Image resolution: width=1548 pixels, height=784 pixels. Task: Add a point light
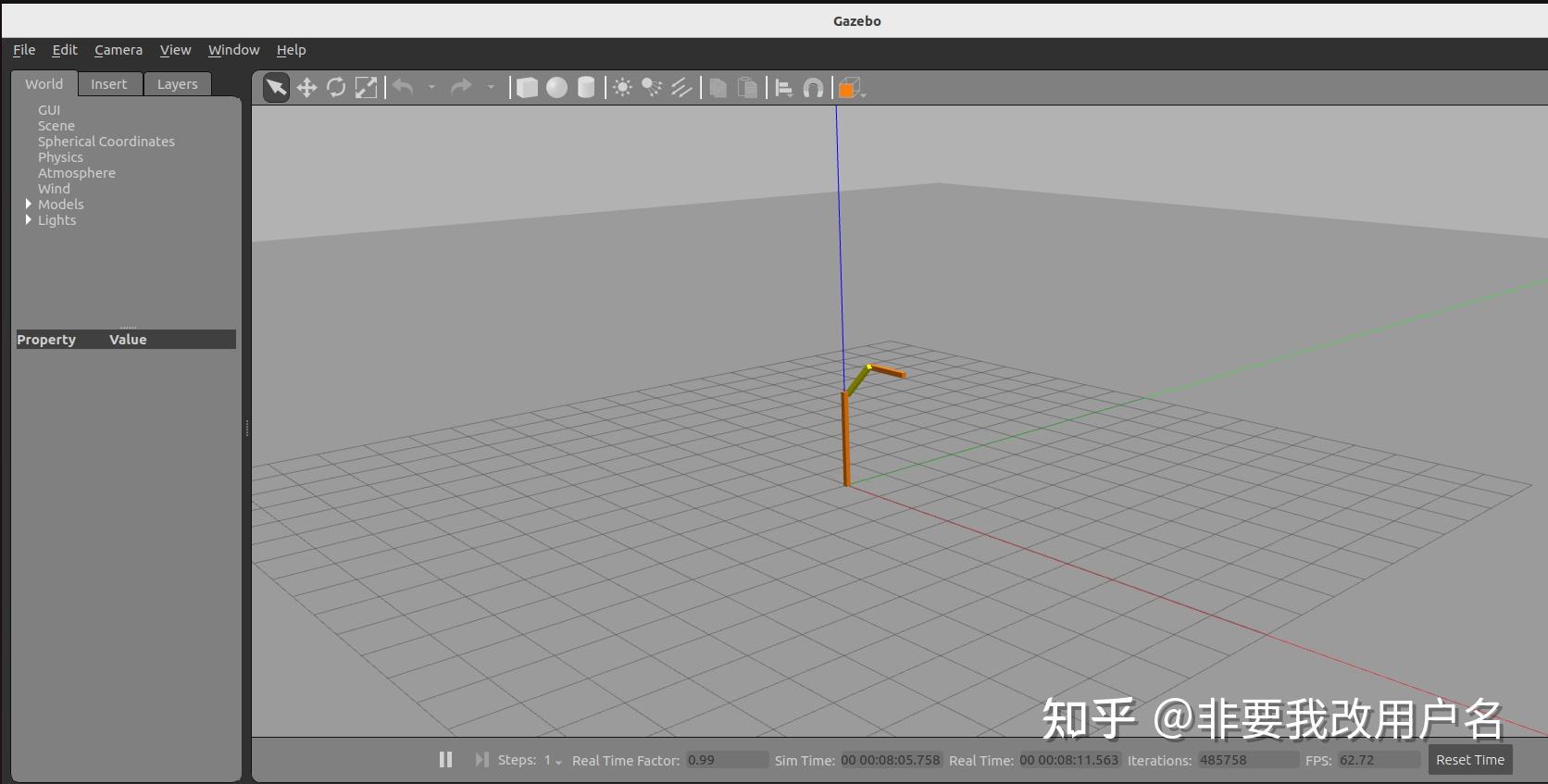pos(623,88)
